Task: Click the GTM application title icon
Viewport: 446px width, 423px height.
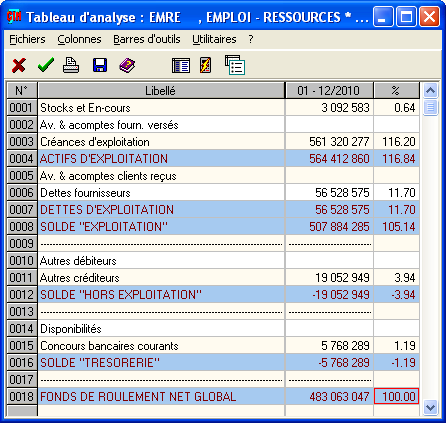Action: tap(14, 17)
